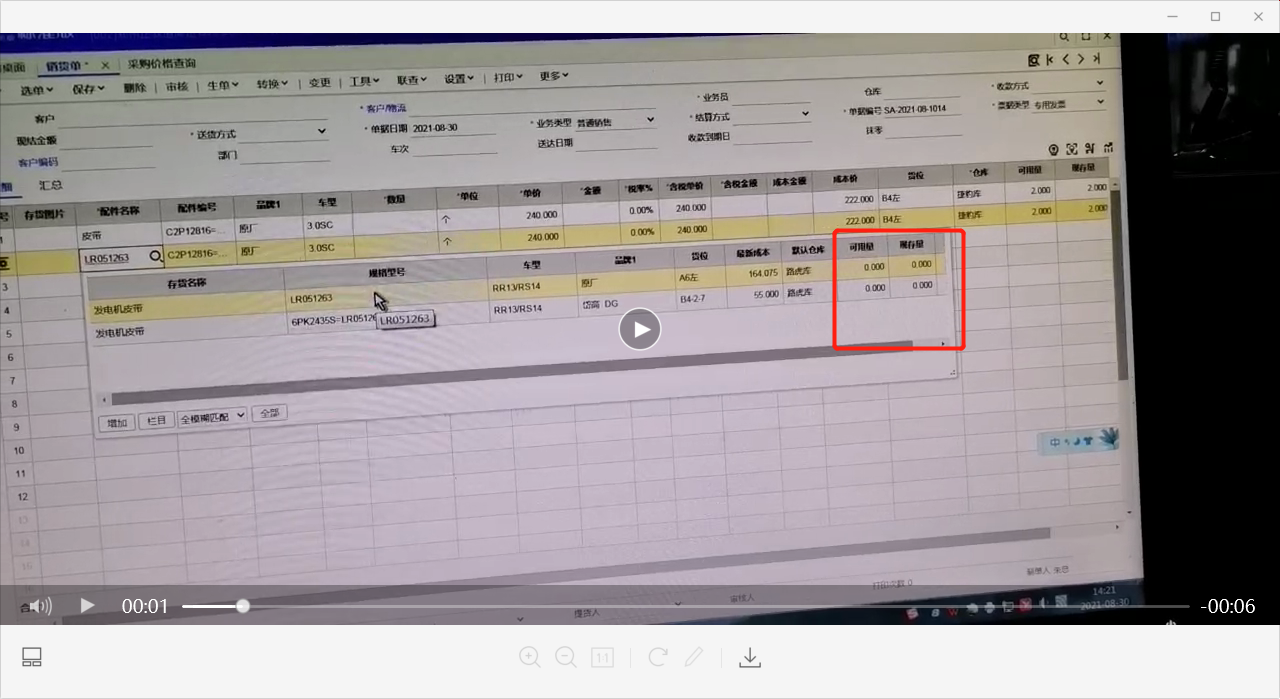Click the 删除 toolbar button
This screenshot has width=1280, height=699.
coord(135,87)
